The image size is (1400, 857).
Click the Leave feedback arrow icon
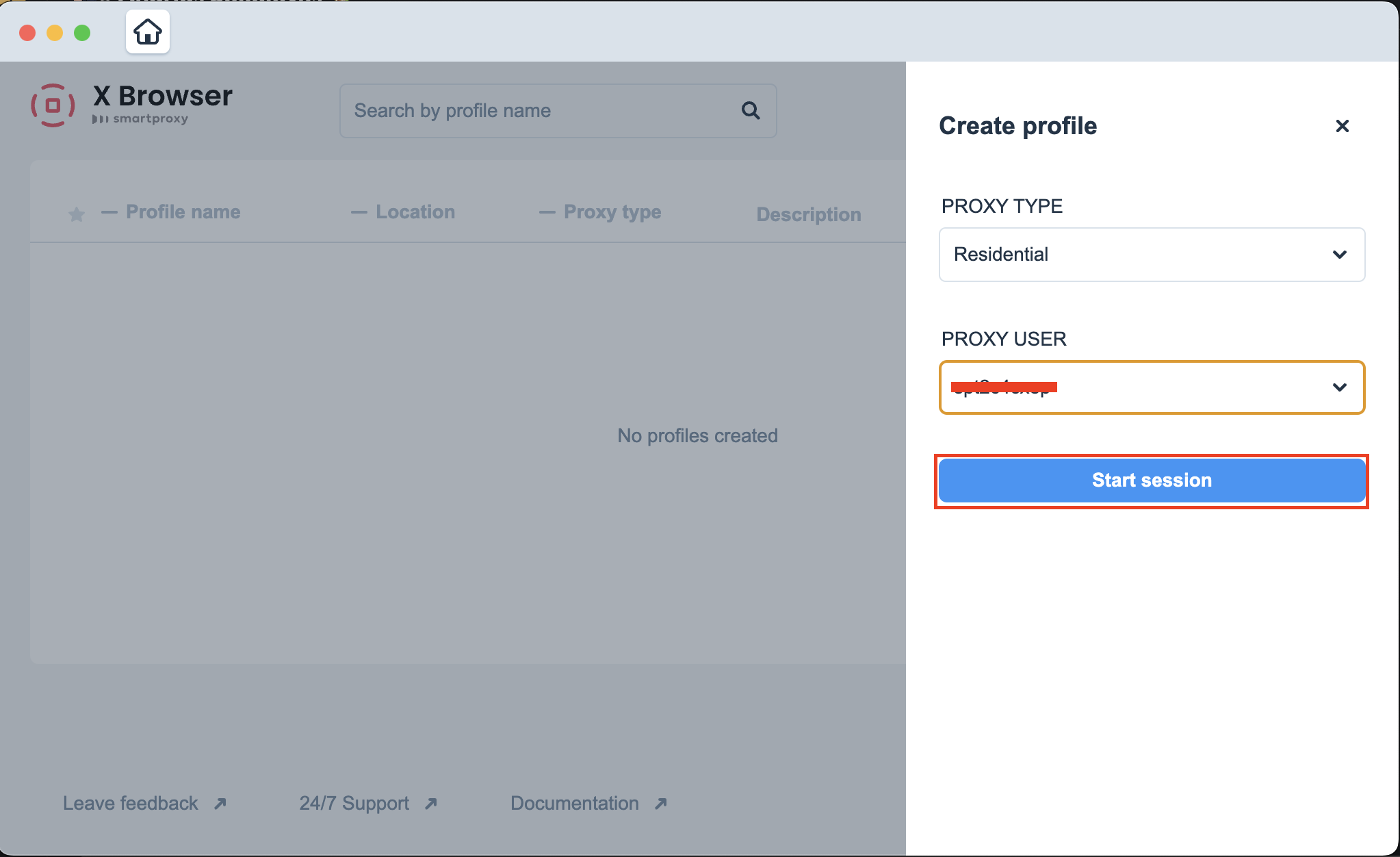click(220, 804)
